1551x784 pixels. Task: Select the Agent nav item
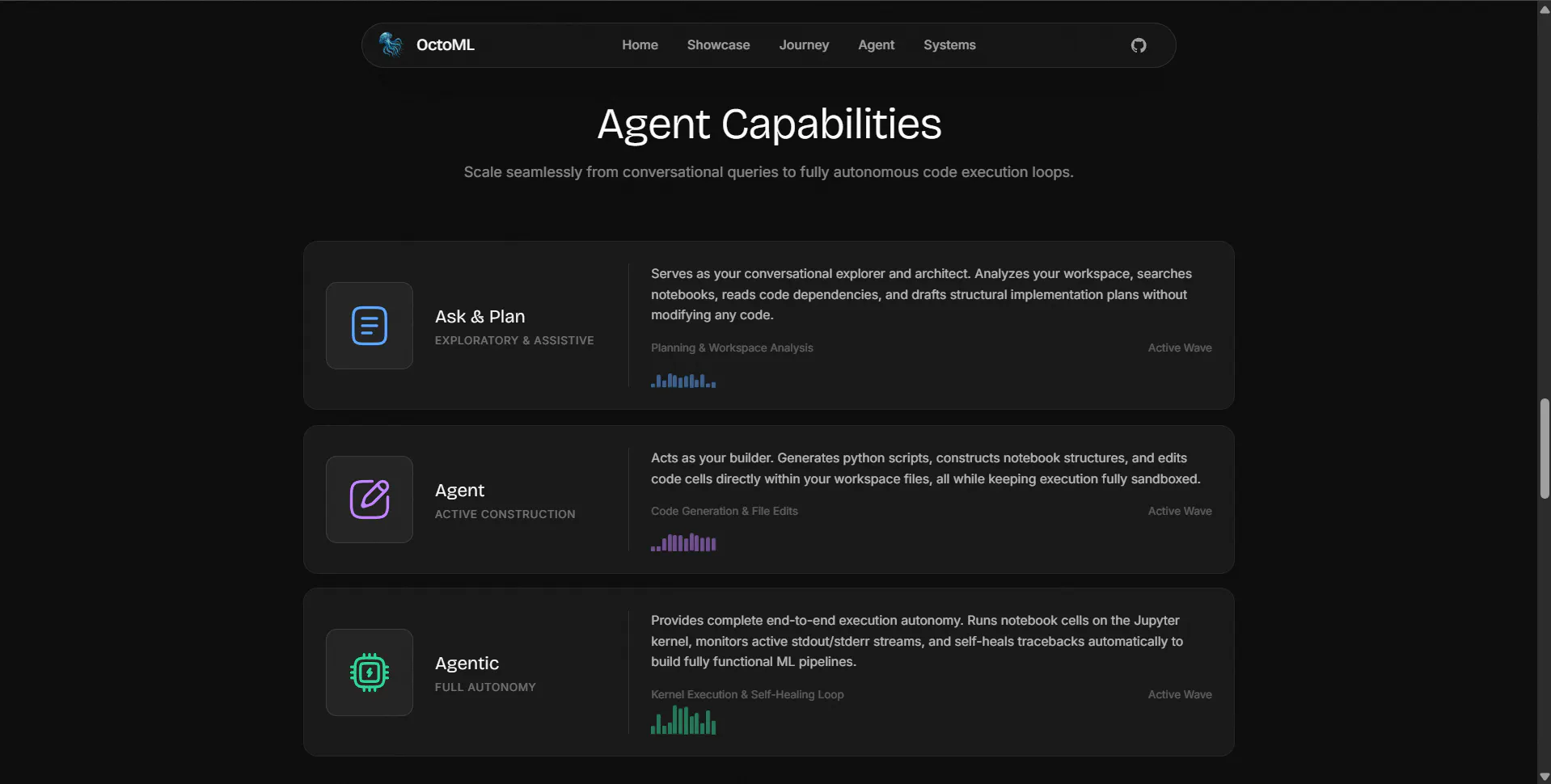tap(876, 45)
